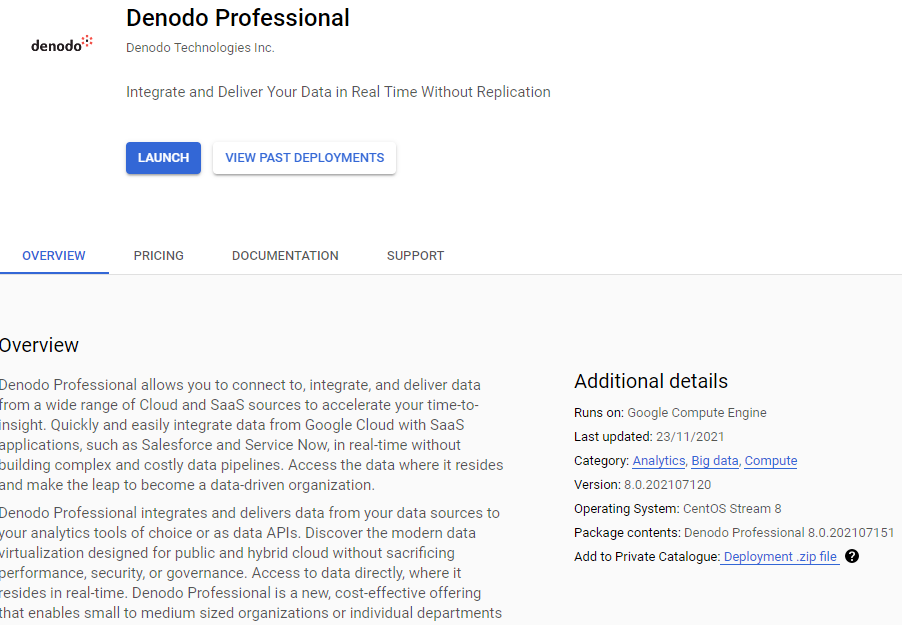
Task: Click the Denodo Professional page title
Action: coord(238,18)
